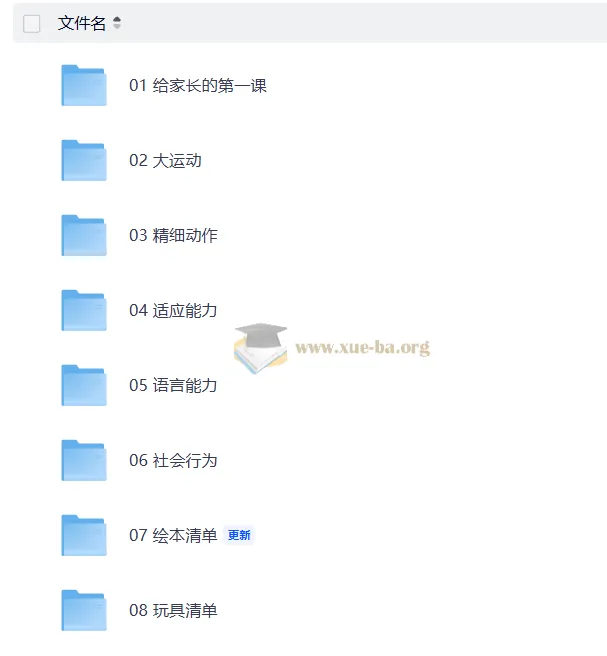Select the 04 适应能力 folder name
This screenshot has width=607, height=656.
173,310
